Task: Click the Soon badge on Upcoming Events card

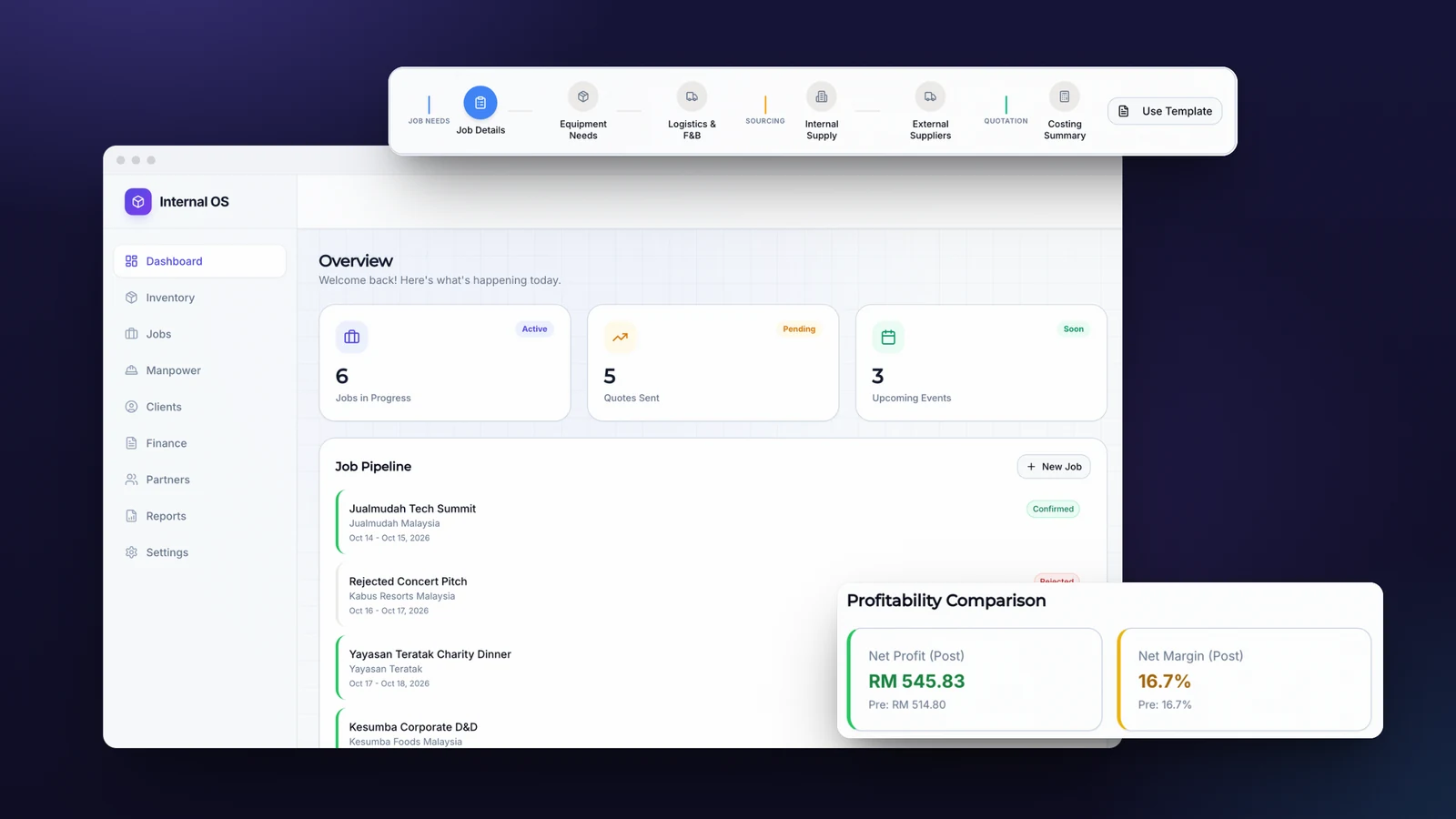Action: pyautogui.click(x=1074, y=329)
